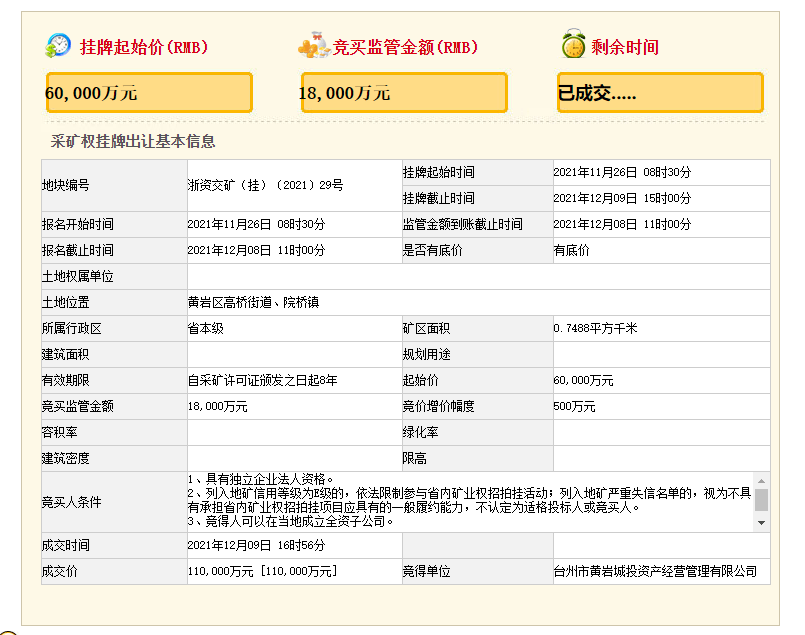This screenshot has height=635, width=805.
Task: Click the scroll down arrow in 竞买人条件 box
Action: click(x=762, y=523)
